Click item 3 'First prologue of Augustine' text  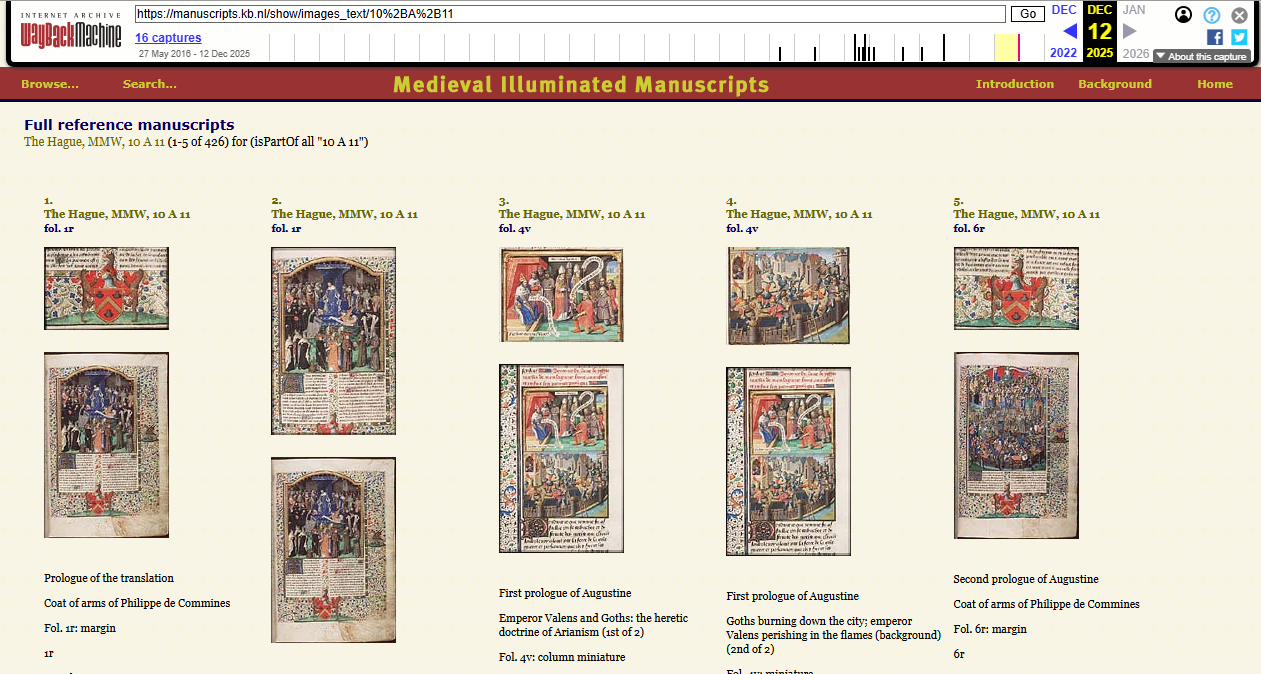click(x=565, y=593)
